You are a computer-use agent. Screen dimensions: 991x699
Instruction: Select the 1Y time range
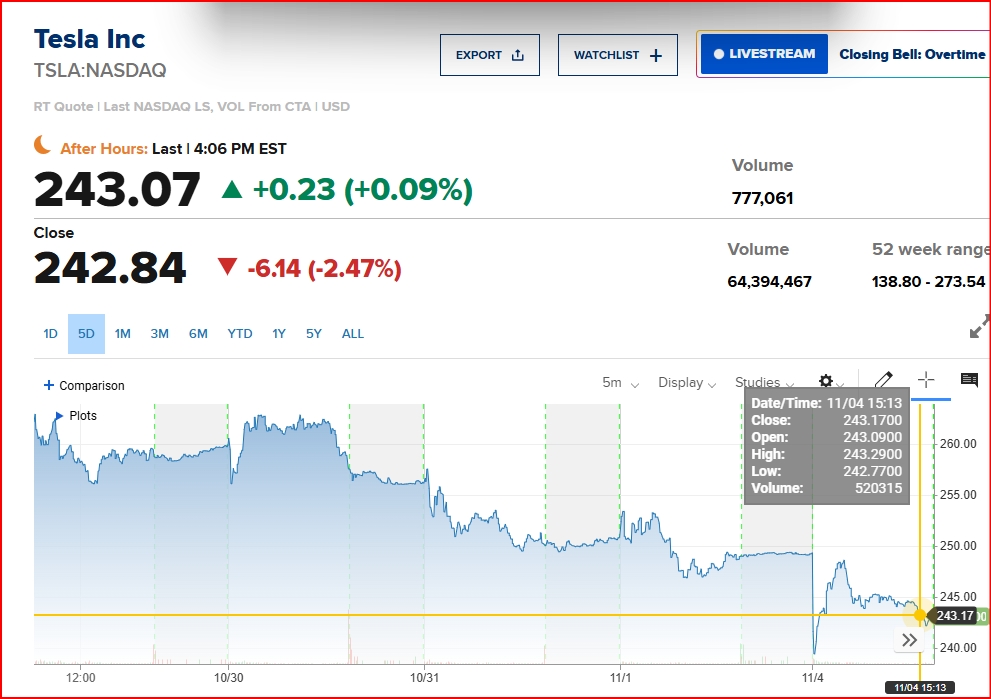click(279, 334)
